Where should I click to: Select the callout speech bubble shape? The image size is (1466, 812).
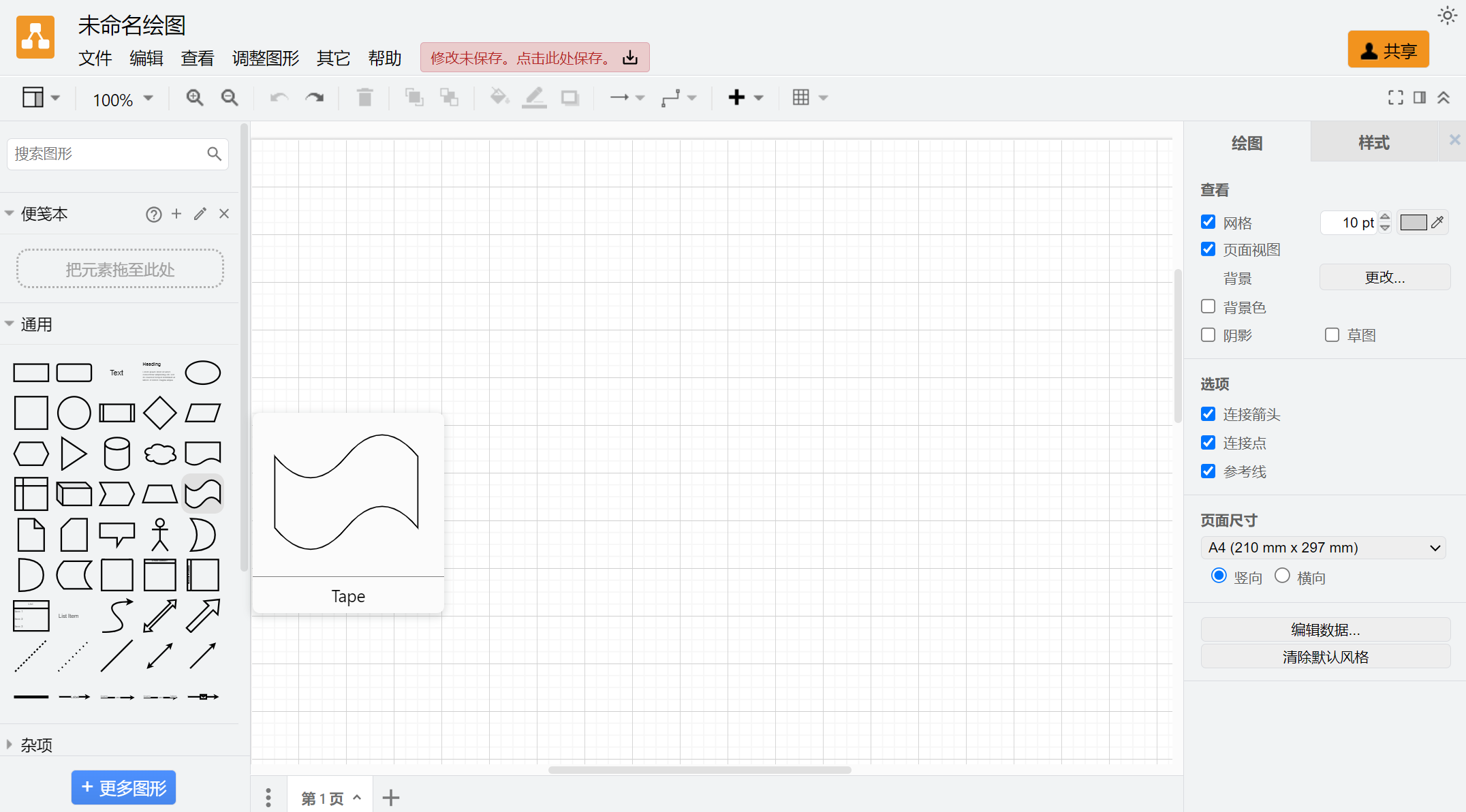click(x=117, y=535)
